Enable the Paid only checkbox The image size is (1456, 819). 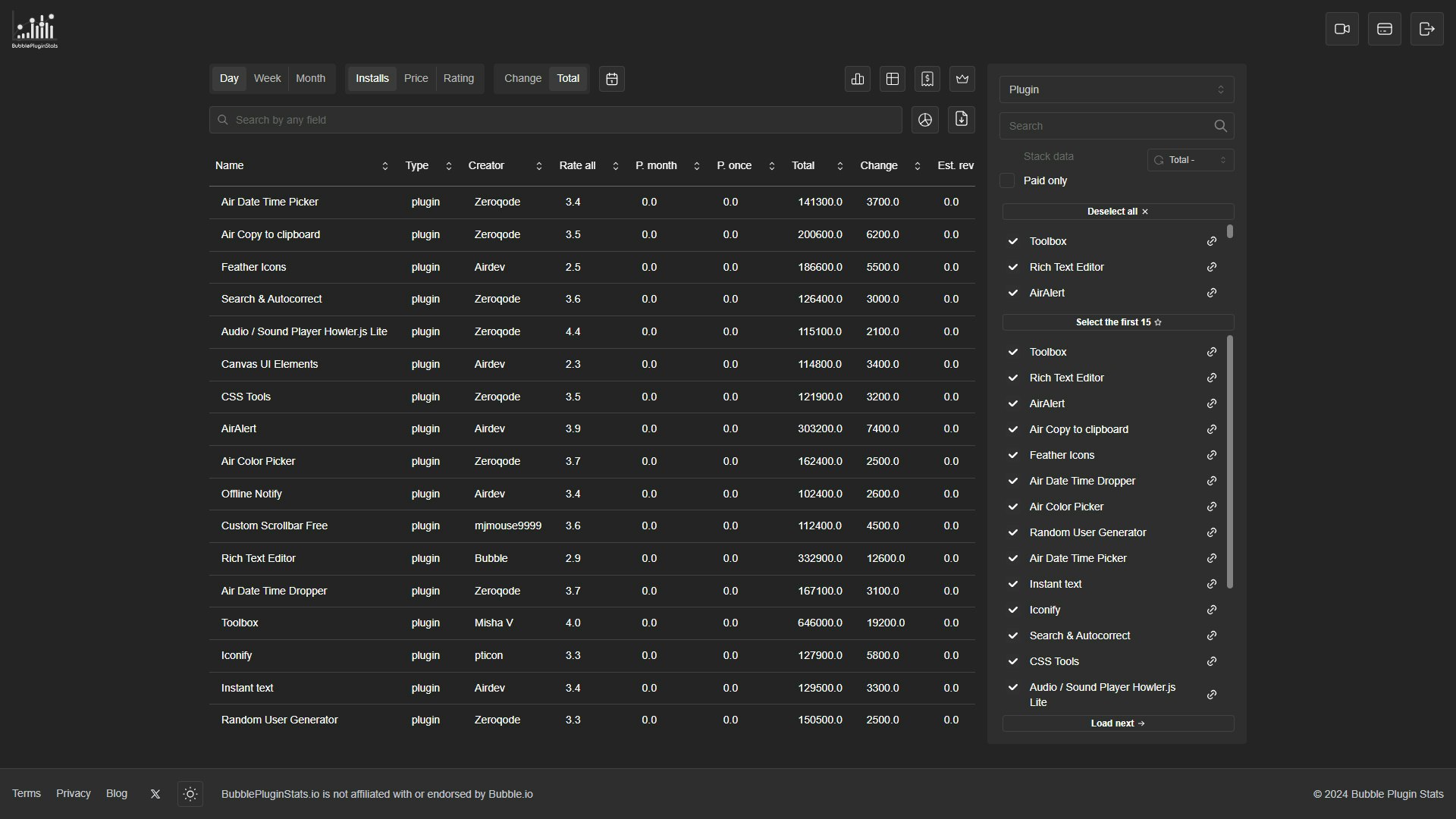[1007, 180]
